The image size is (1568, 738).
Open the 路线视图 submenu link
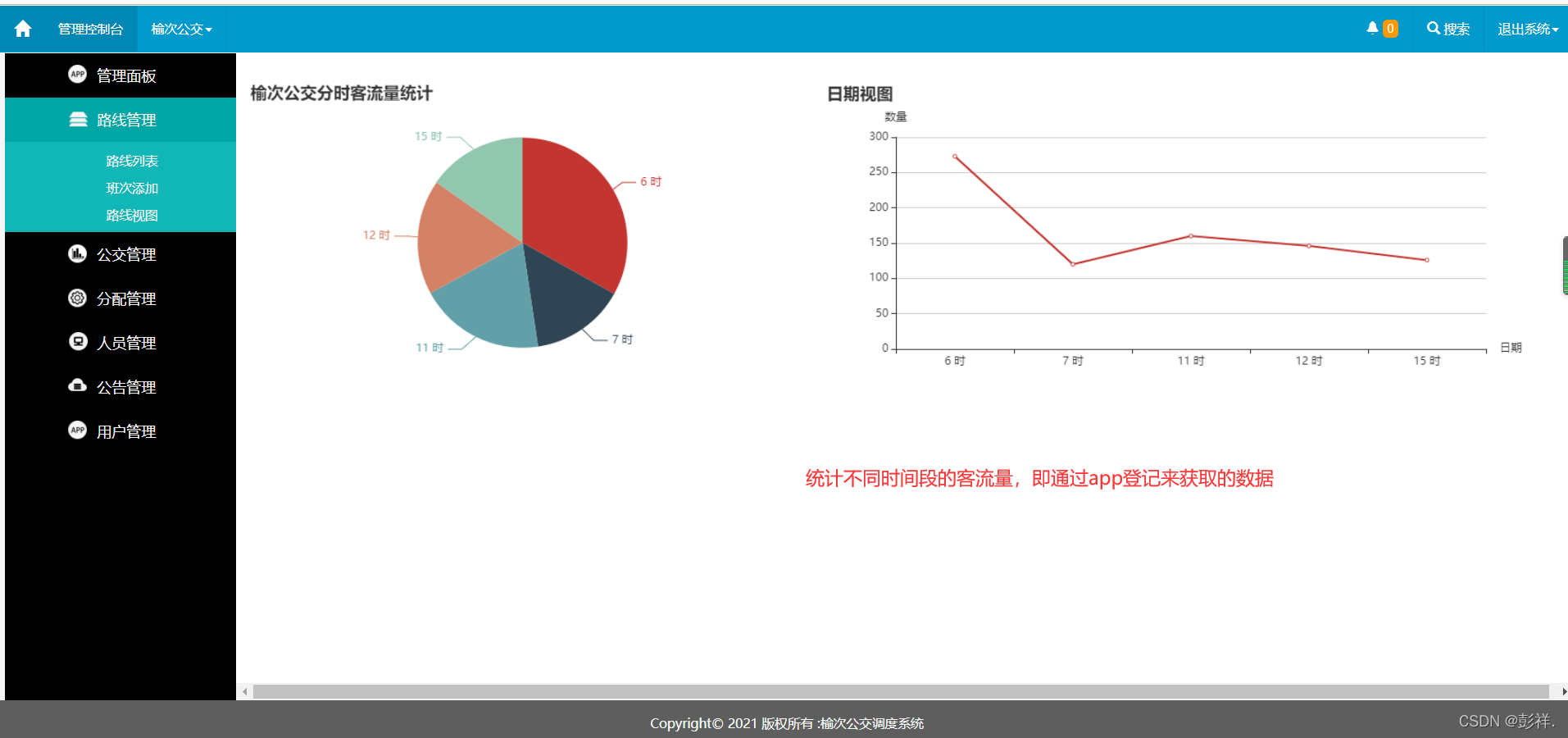coord(132,215)
